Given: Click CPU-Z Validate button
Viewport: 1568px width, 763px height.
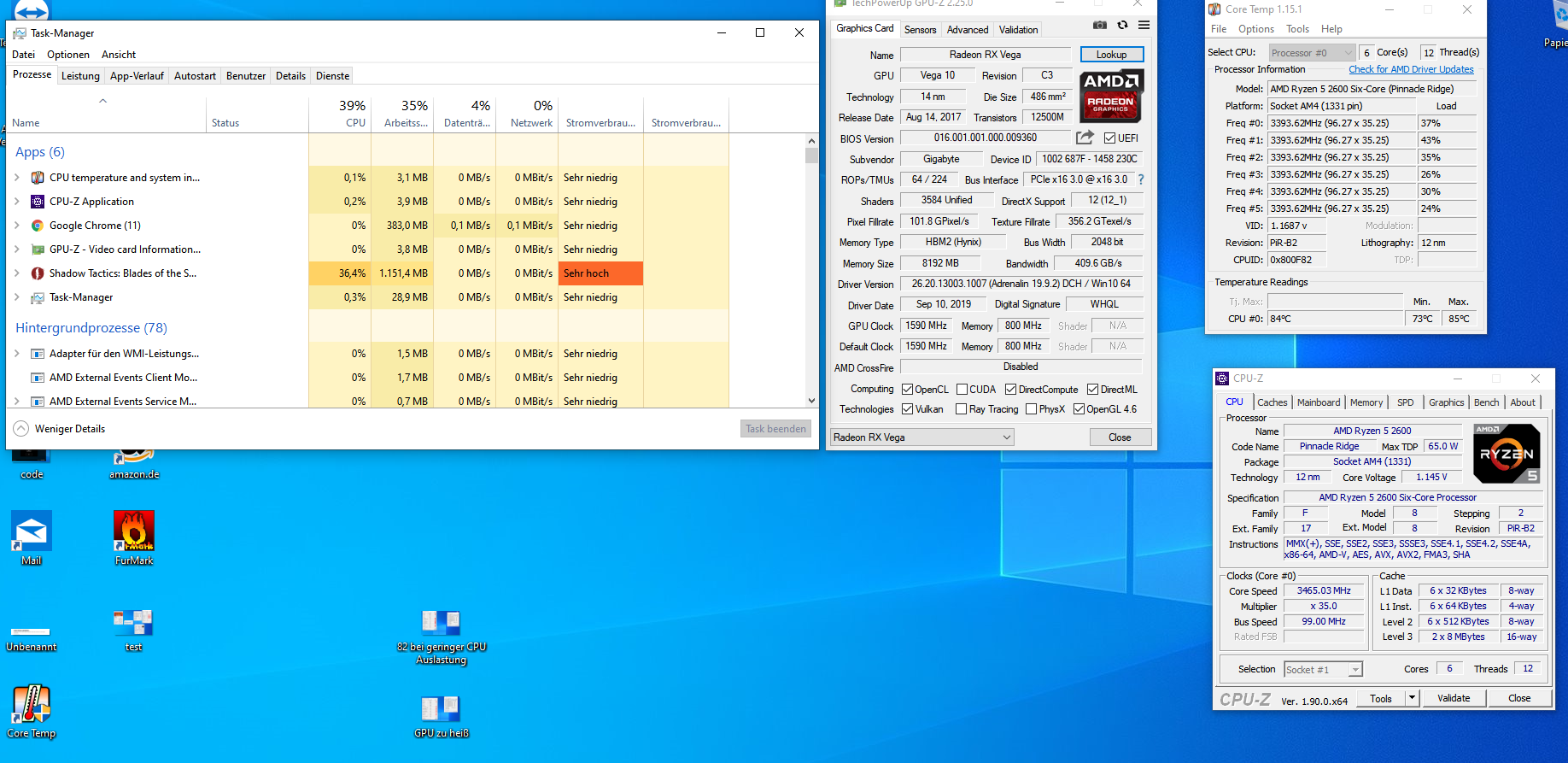Looking at the screenshot, I should click(x=1454, y=698).
